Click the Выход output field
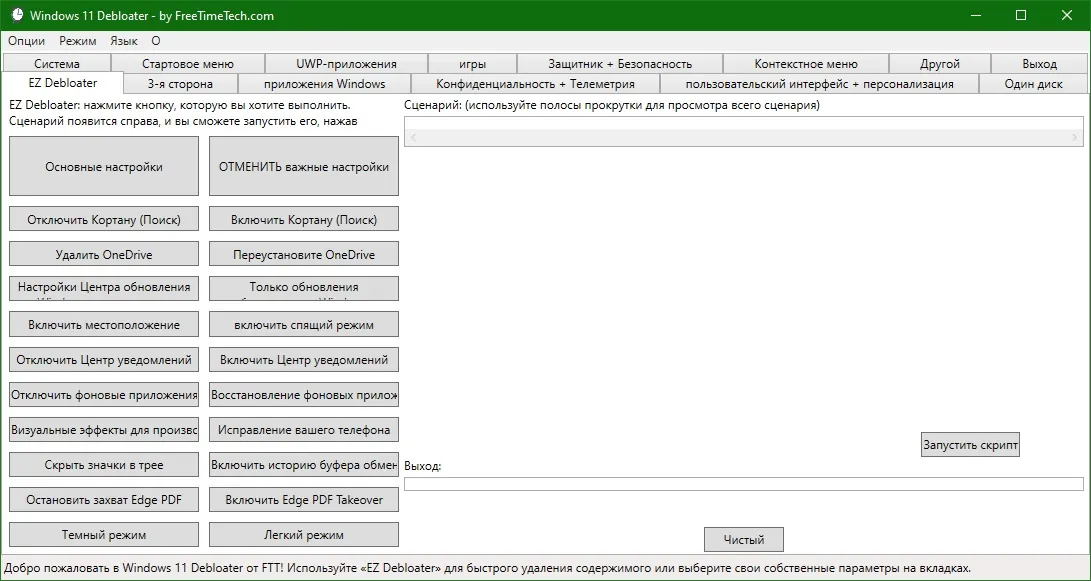The width and height of the screenshot is (1091, 581). [744, 484]
